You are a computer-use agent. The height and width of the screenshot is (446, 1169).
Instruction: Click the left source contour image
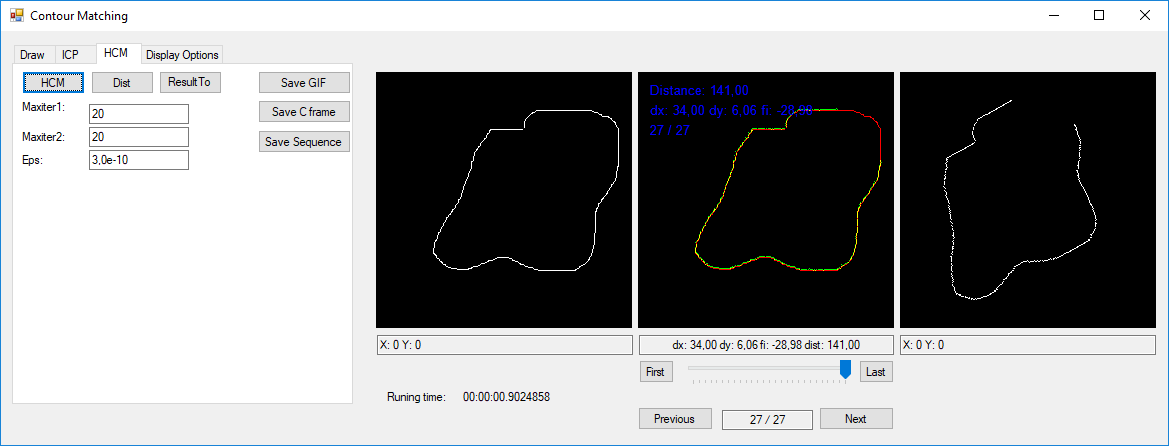tap(503, 199)
